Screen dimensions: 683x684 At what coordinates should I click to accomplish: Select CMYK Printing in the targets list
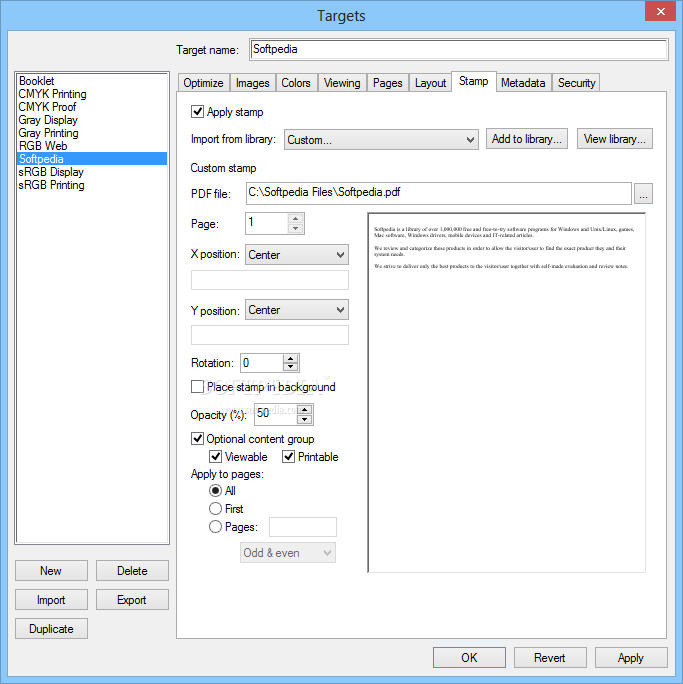pos(92,94)
